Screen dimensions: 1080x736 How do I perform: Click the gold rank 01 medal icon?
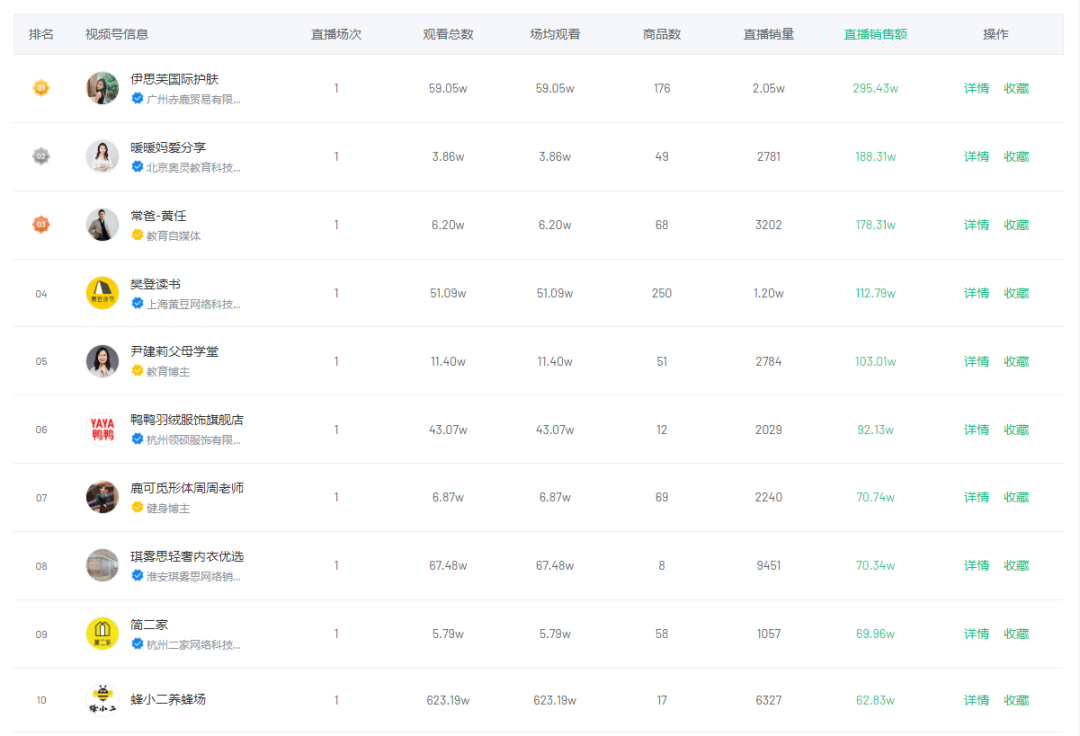point(41,88)
